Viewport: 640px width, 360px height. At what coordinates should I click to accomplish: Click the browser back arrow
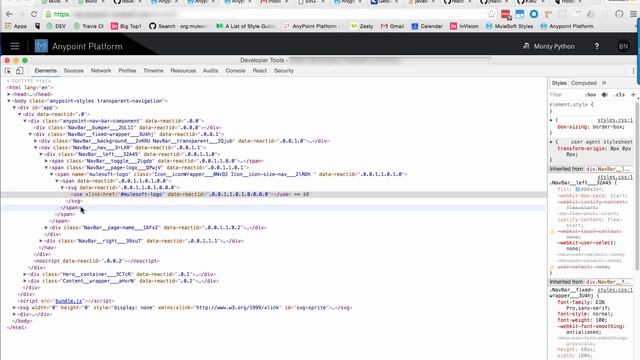pos(9,14)
